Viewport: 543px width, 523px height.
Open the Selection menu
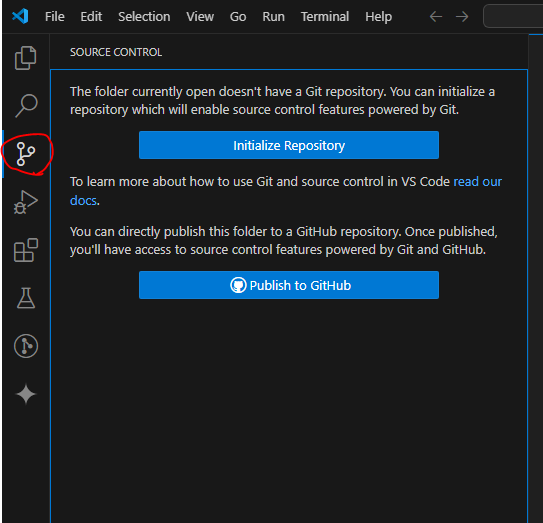coord(144,17)
